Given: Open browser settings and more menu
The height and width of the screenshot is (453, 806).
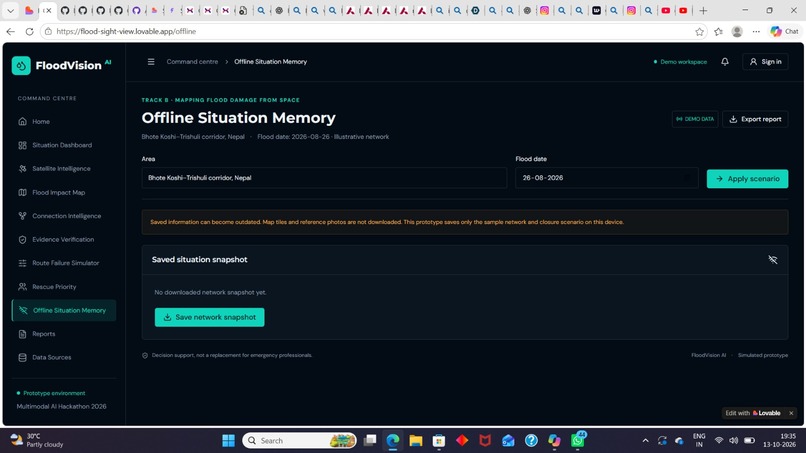Looking at the screenshot, I should (x=756, y=32).
